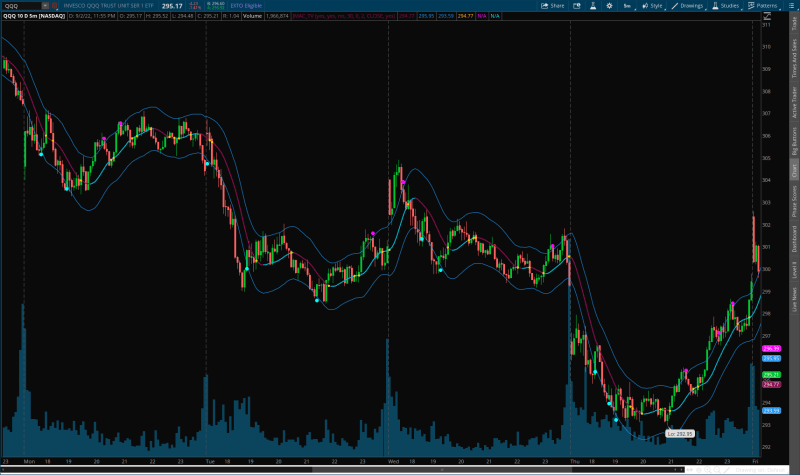
Task: Click the horizontal time scrollbar thumb
Action: point(442,469)
